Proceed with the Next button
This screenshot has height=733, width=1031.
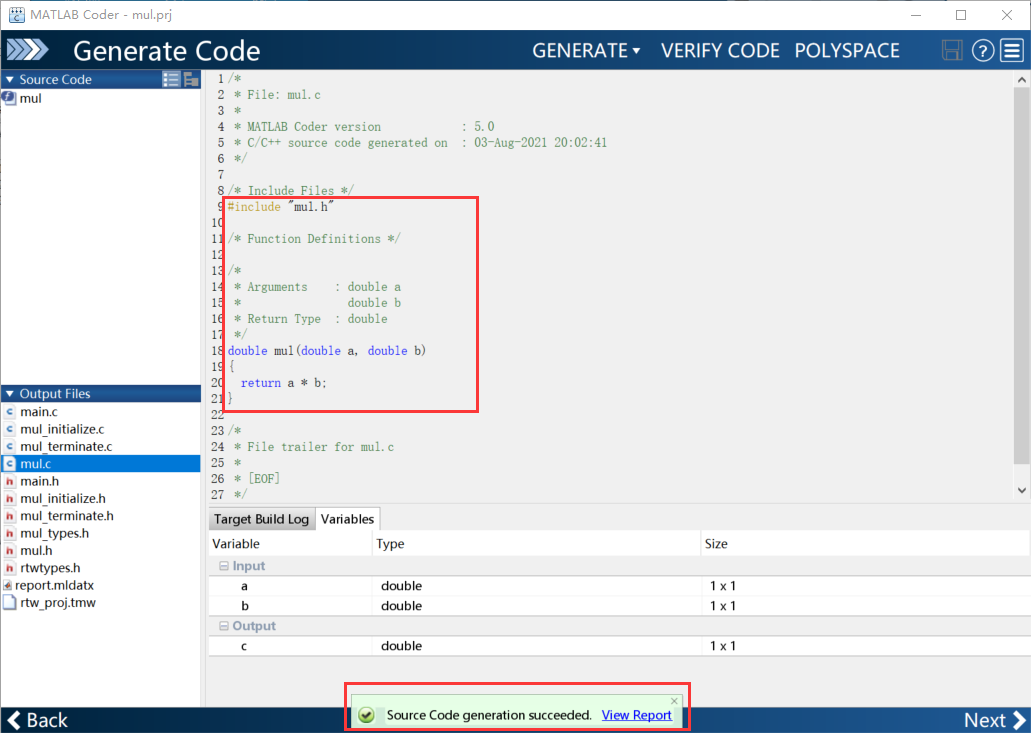[x=994, y=721]
